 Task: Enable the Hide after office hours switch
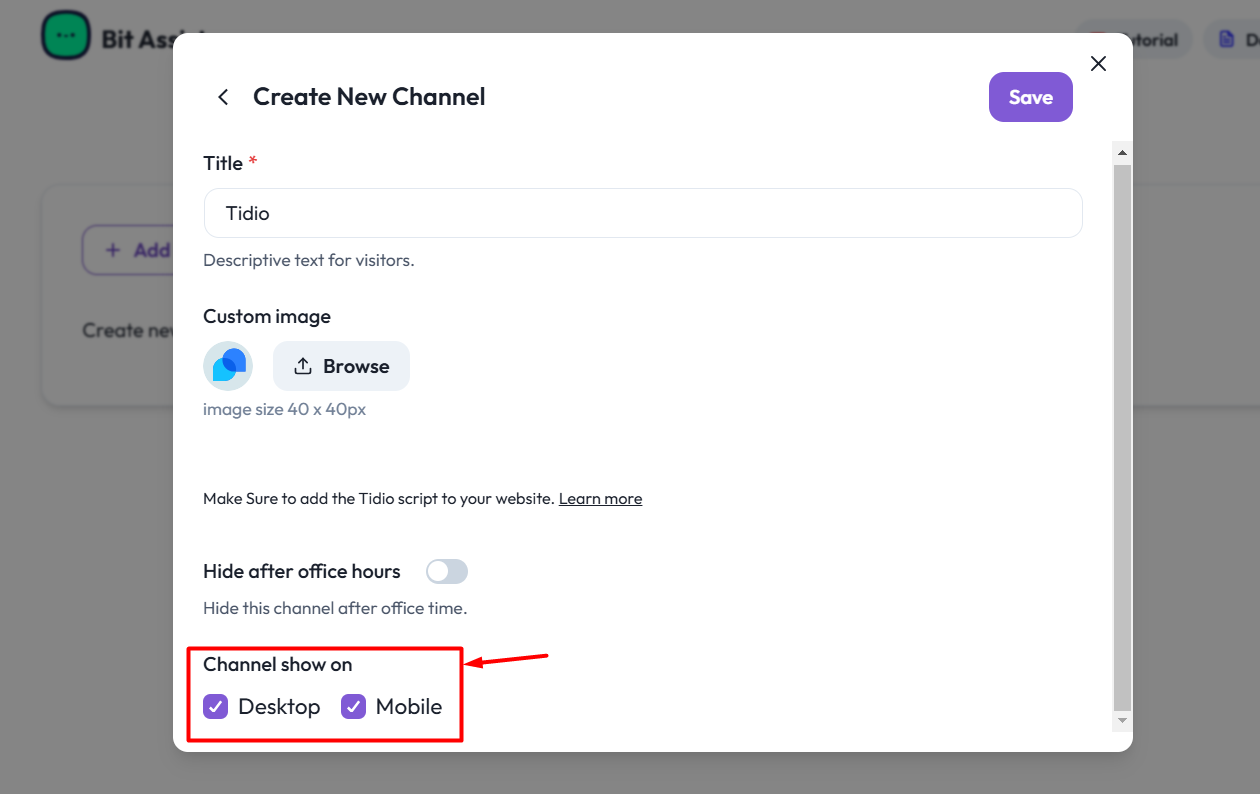[447, 571]
